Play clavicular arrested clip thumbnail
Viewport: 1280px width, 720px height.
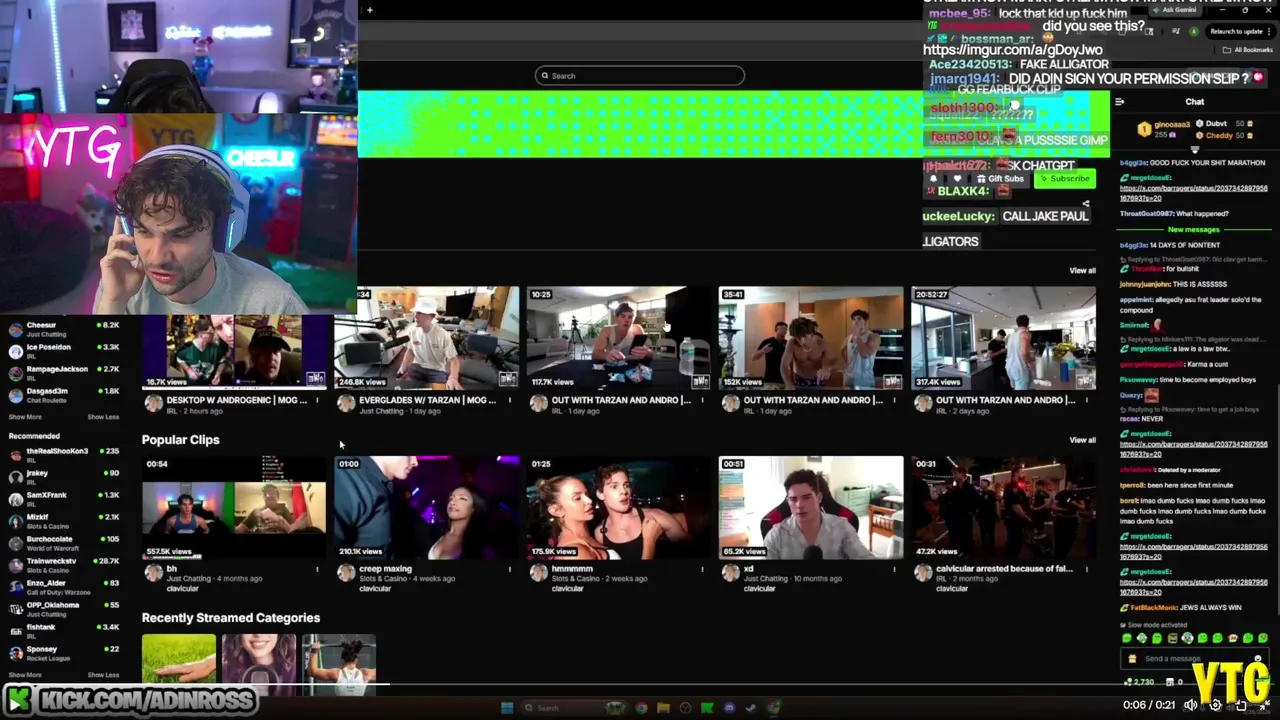(x=1003, y=508)
